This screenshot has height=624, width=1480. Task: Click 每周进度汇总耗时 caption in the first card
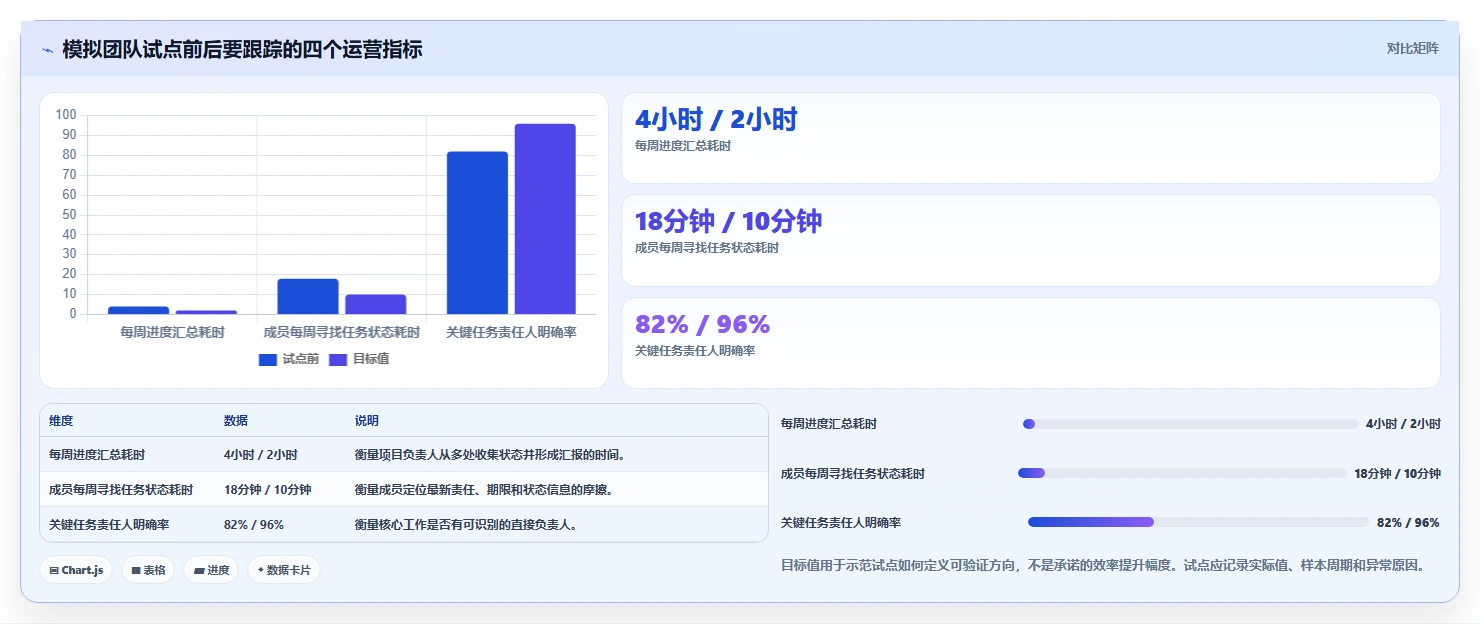click(683, 146)
